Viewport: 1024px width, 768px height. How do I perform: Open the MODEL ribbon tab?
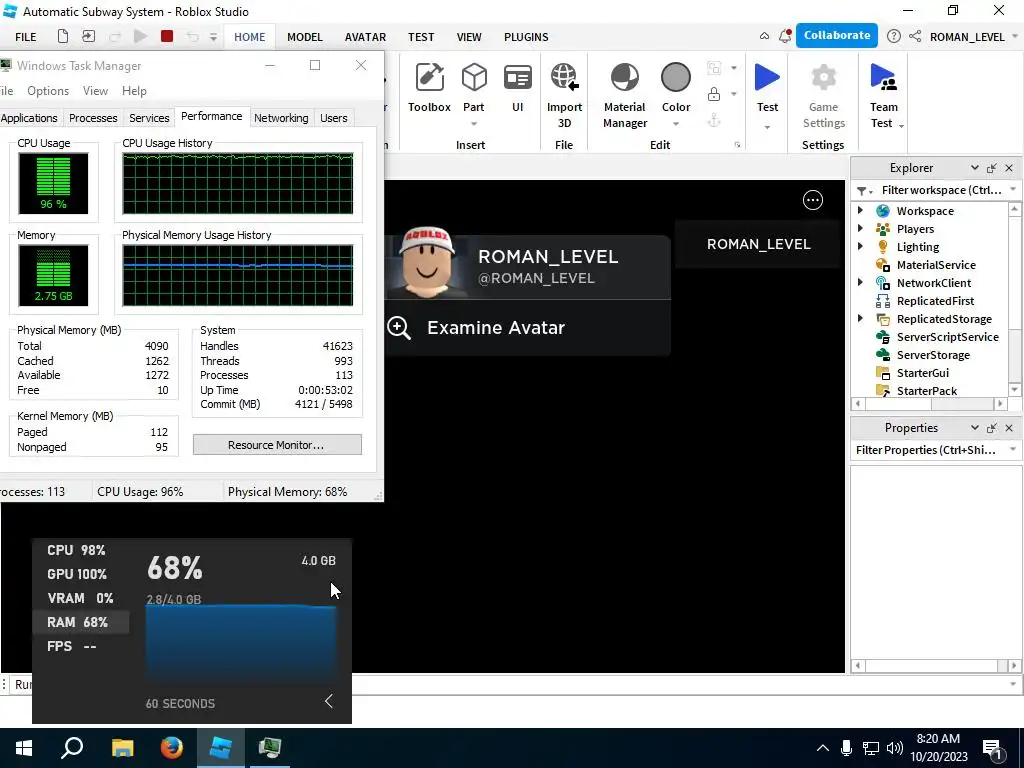click(305, 37)
